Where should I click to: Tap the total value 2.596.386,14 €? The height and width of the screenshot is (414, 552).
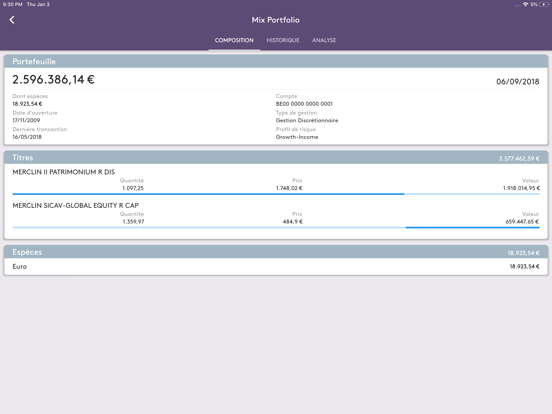54,80
